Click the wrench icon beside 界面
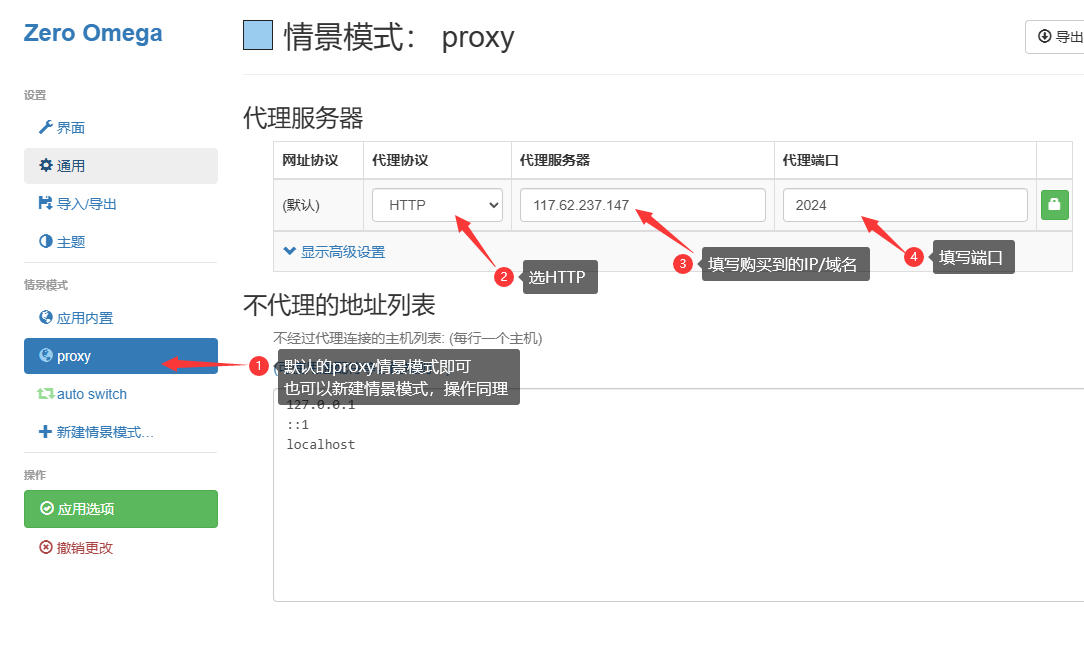Screen dimensions: 1084x649 45,127
